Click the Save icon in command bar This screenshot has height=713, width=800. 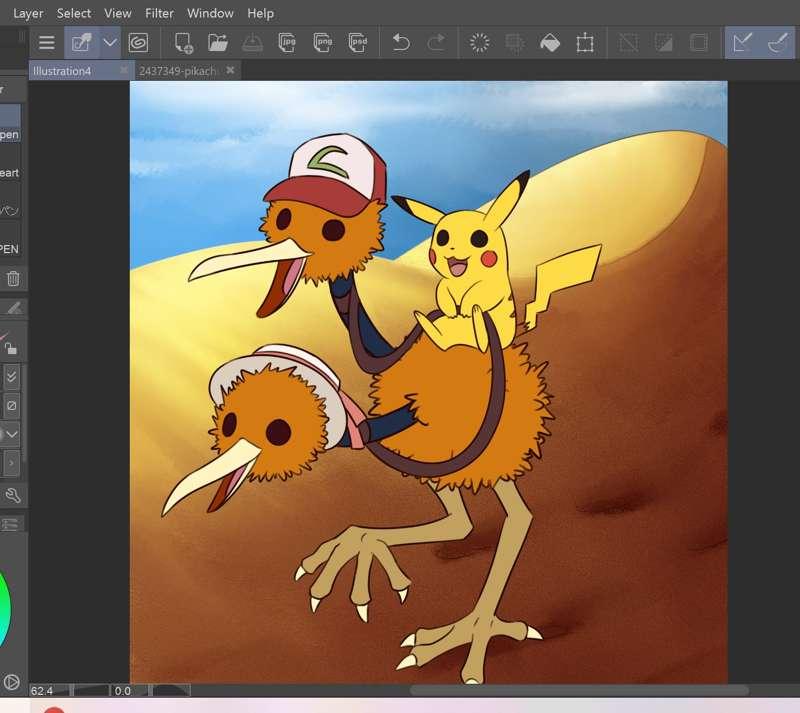252,43
